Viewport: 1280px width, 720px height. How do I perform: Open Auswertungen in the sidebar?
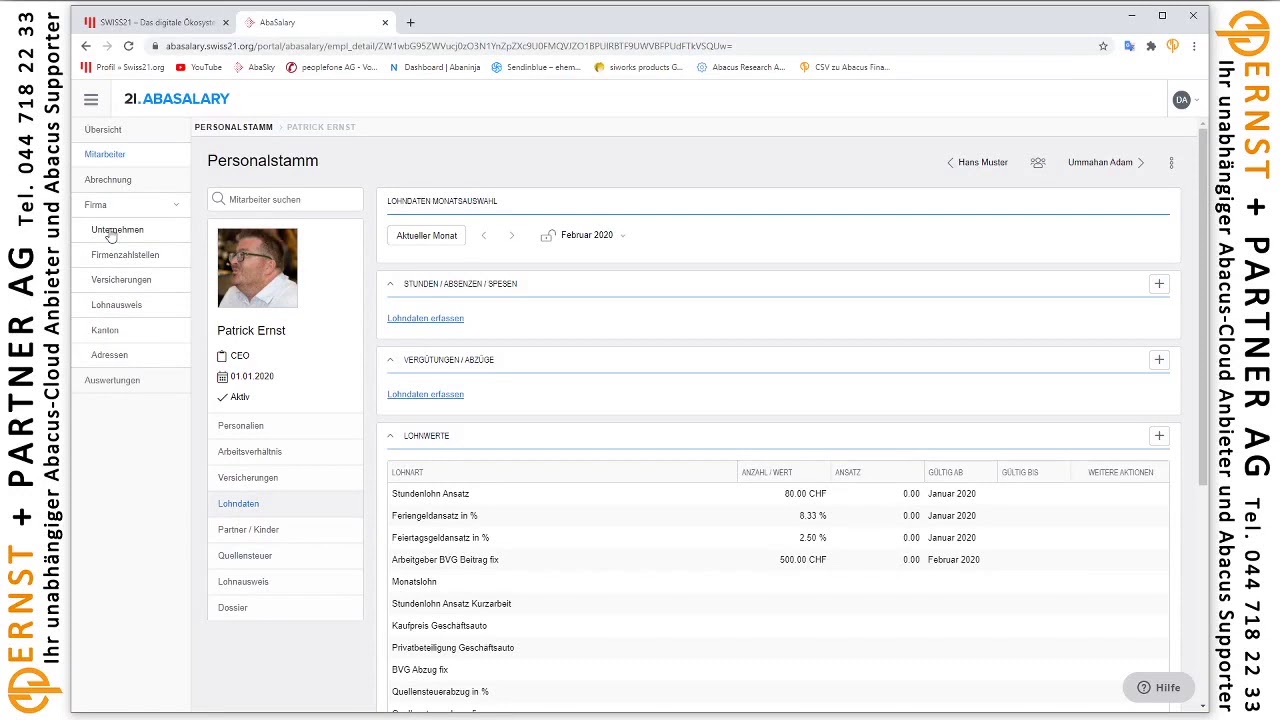point(131,380)
